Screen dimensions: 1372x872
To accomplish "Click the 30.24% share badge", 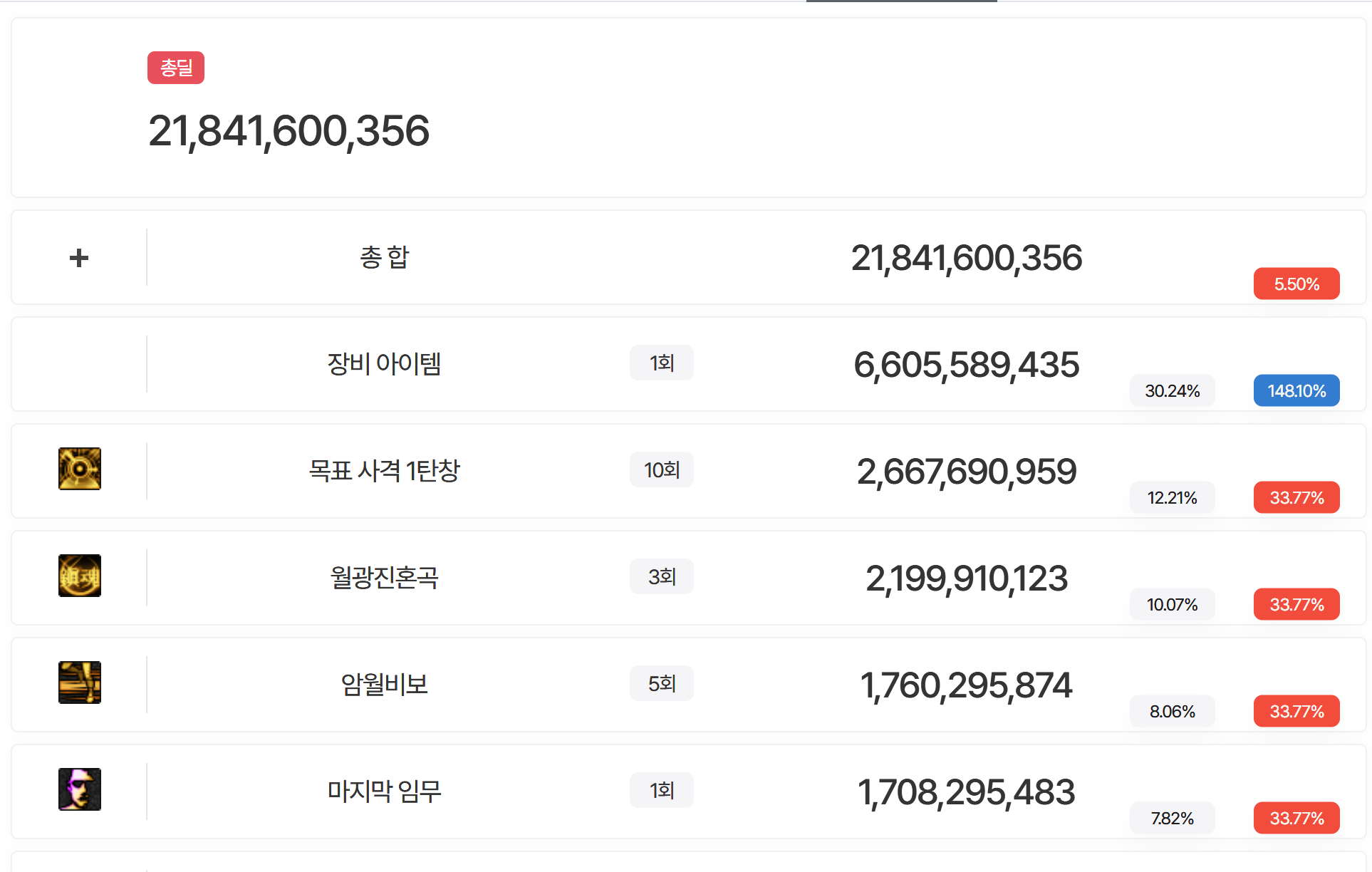I will tap(1173, 390).
